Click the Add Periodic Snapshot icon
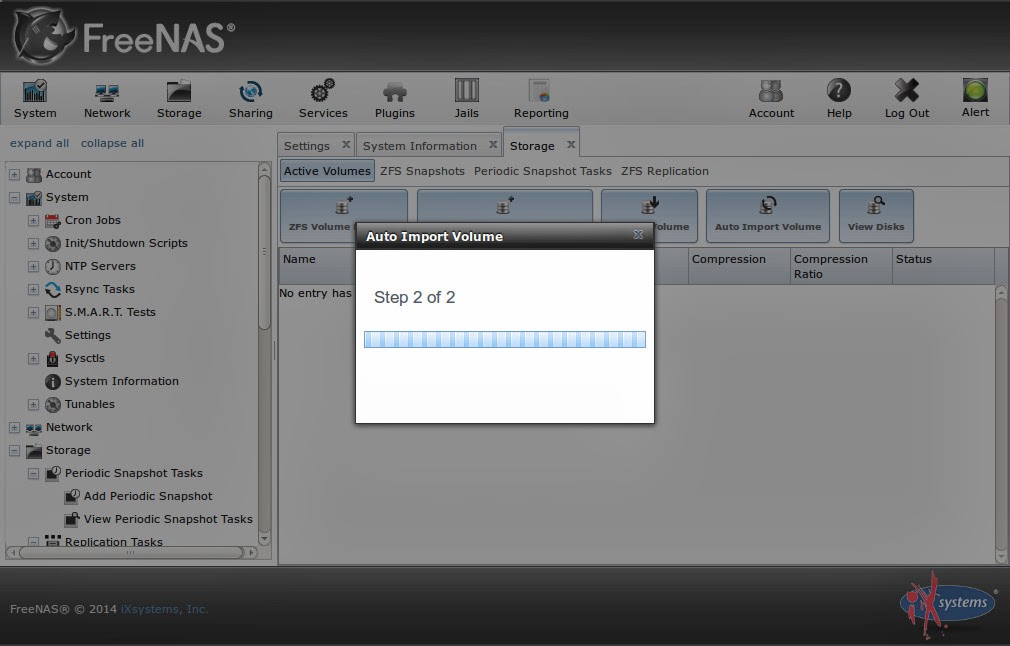The width and height of the screenshot is (1010, 646). tap(72, 497)
